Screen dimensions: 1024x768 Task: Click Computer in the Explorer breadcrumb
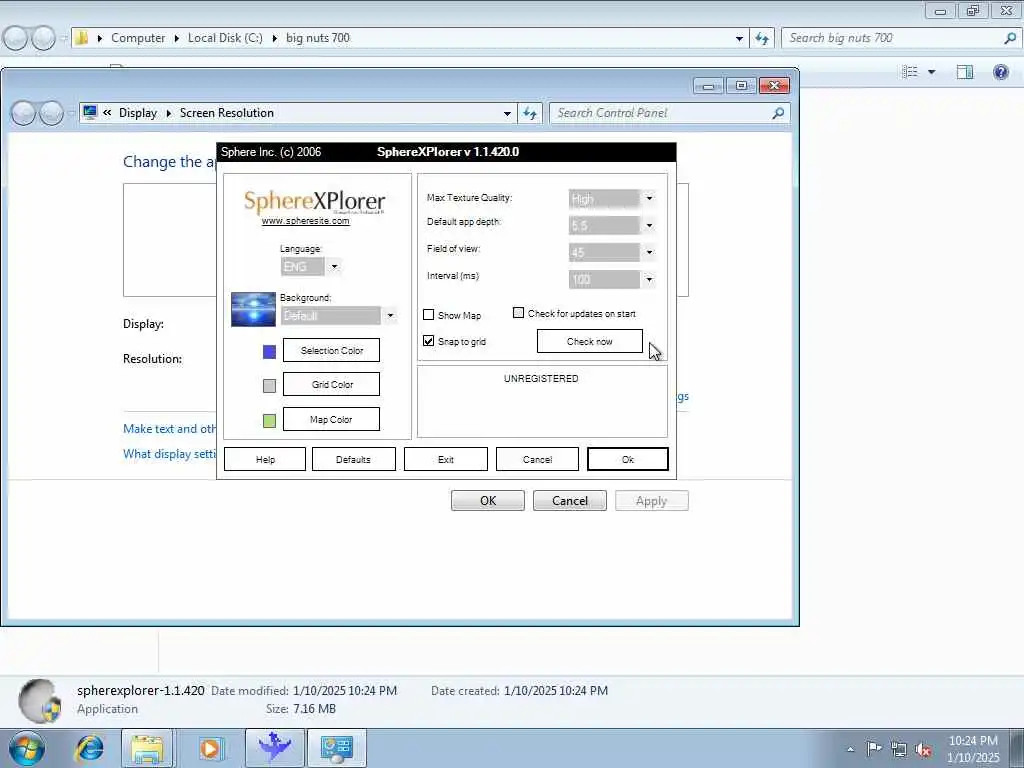pos(138,38)
